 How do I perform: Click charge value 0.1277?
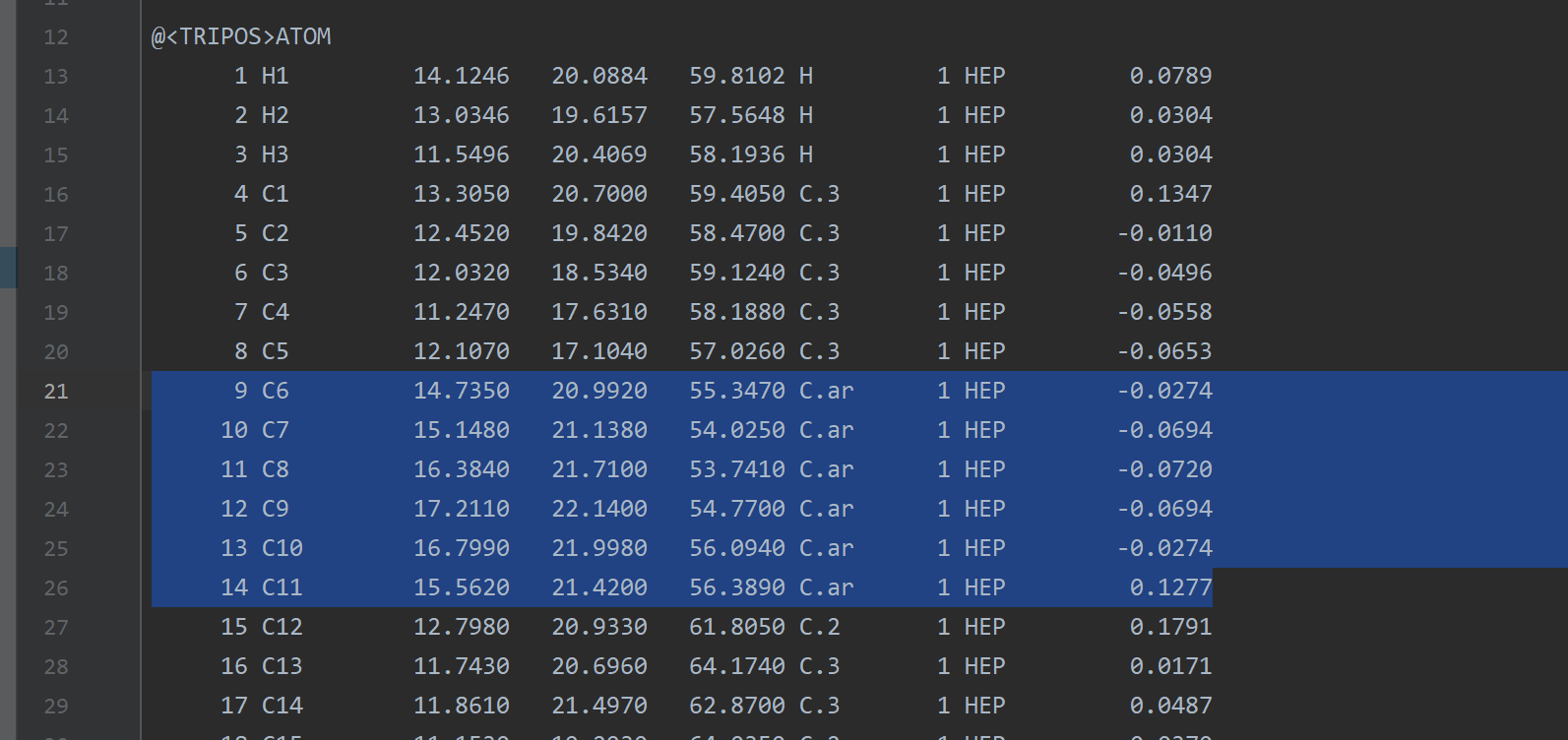(1171, 587)
